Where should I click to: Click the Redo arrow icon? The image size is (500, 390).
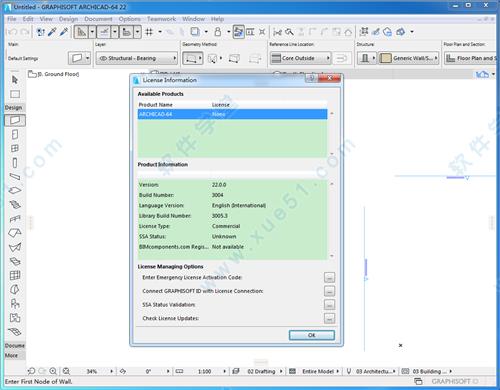click(x=25, y=32)
